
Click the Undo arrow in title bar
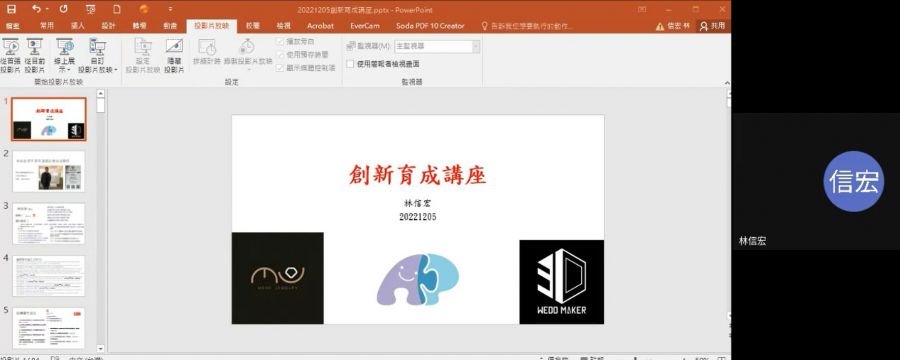point(37,9)
